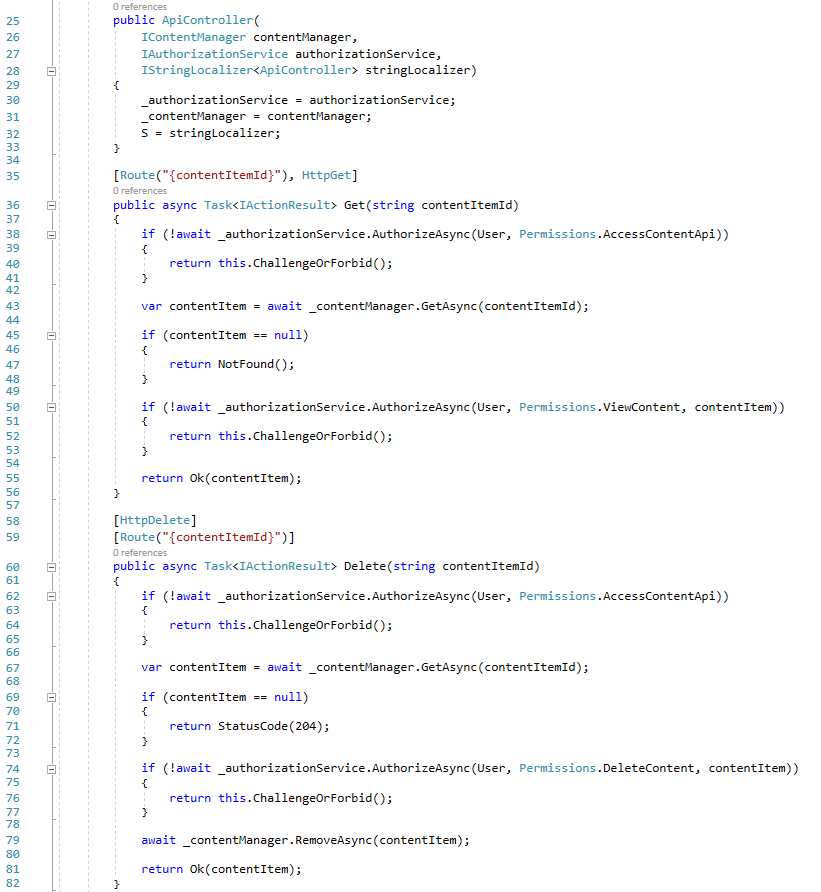Click AccessContentApi on line 62
Screen dimensions: 821x892
point(659,596)
